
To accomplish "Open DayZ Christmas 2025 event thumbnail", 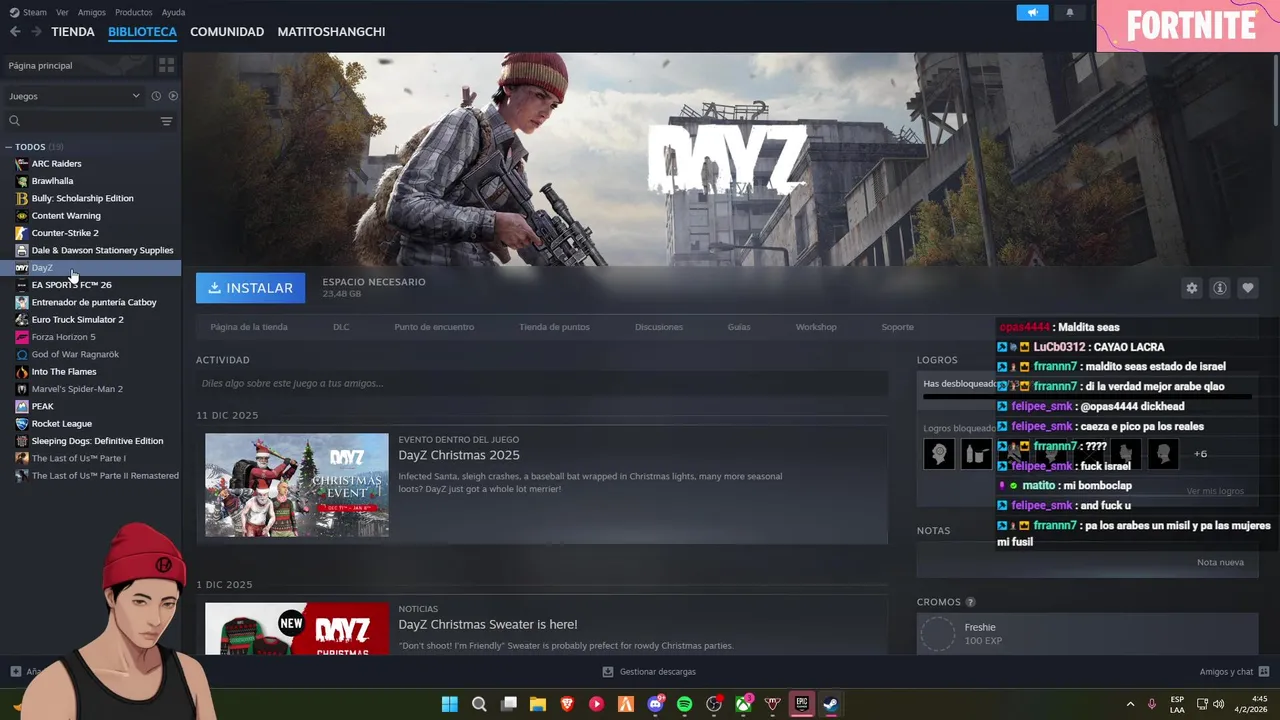I will click(x=297, y=485).
